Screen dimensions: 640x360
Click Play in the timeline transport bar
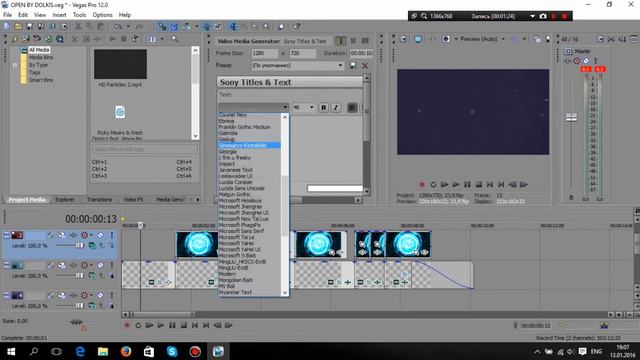tap(161, 325)
